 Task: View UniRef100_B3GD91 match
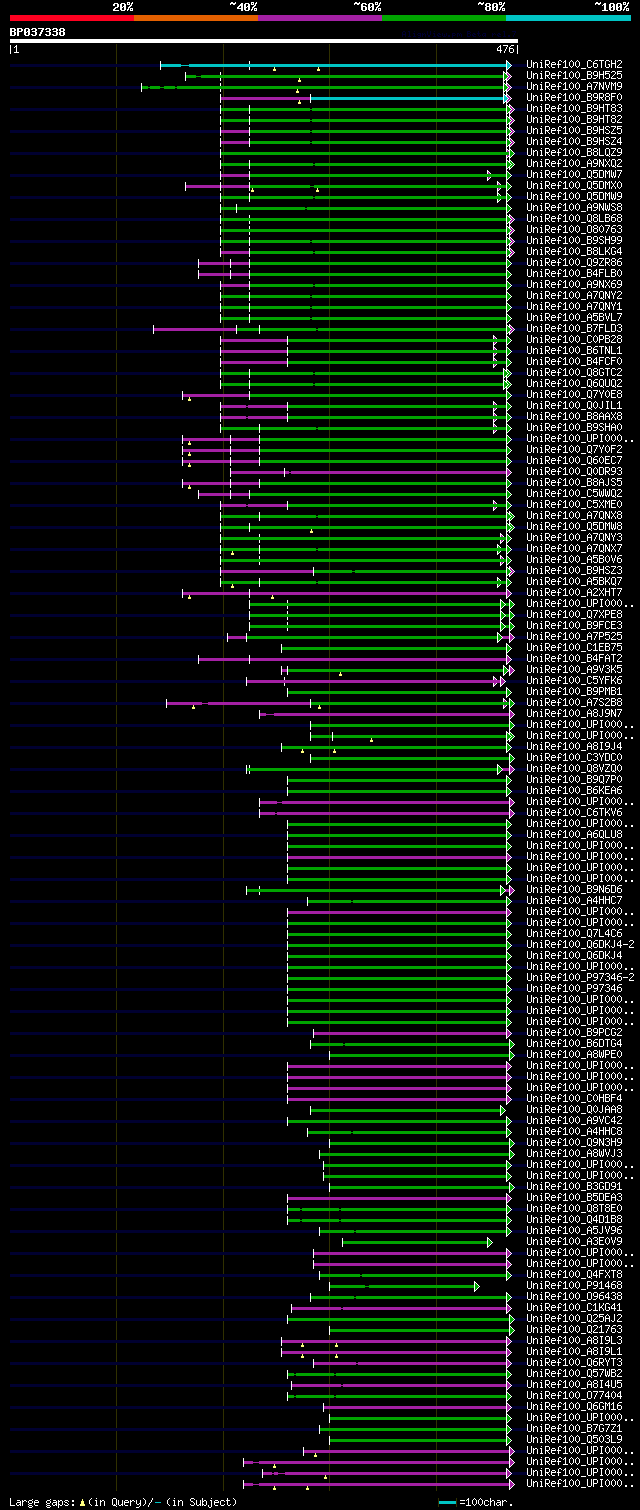[x=574, y=1186]
